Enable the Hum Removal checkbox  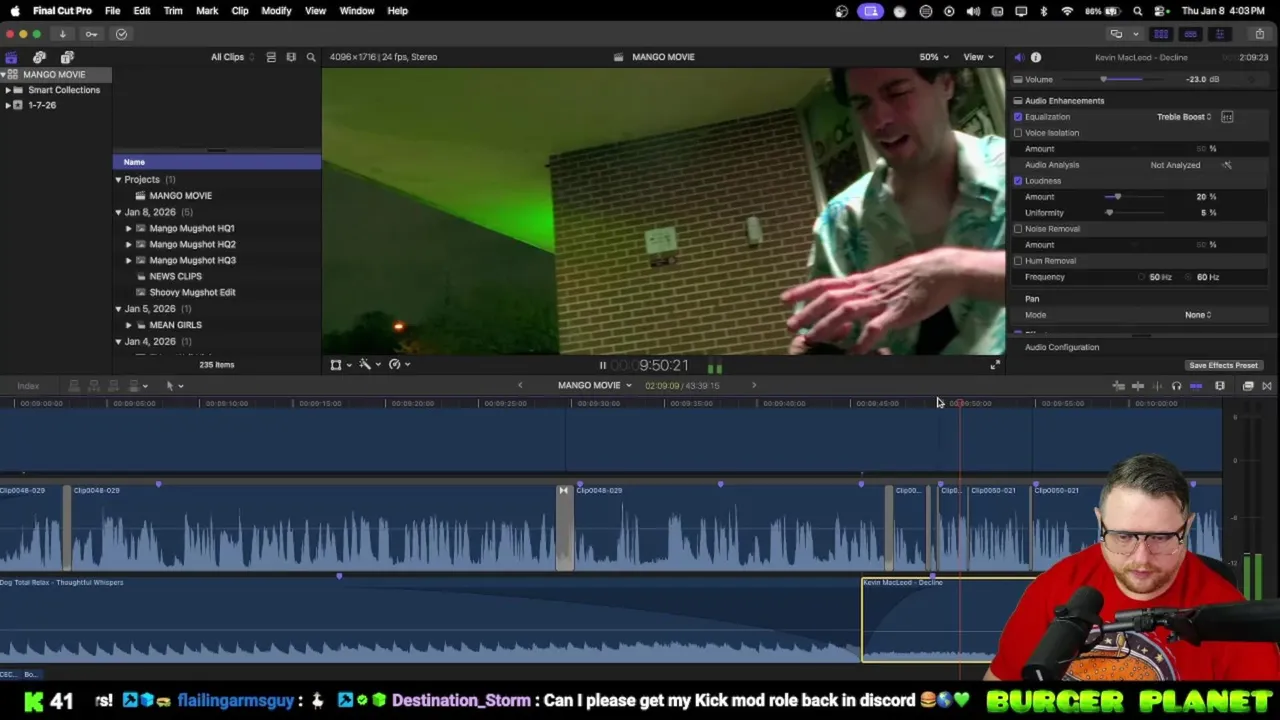click(x=1018, y=261)
